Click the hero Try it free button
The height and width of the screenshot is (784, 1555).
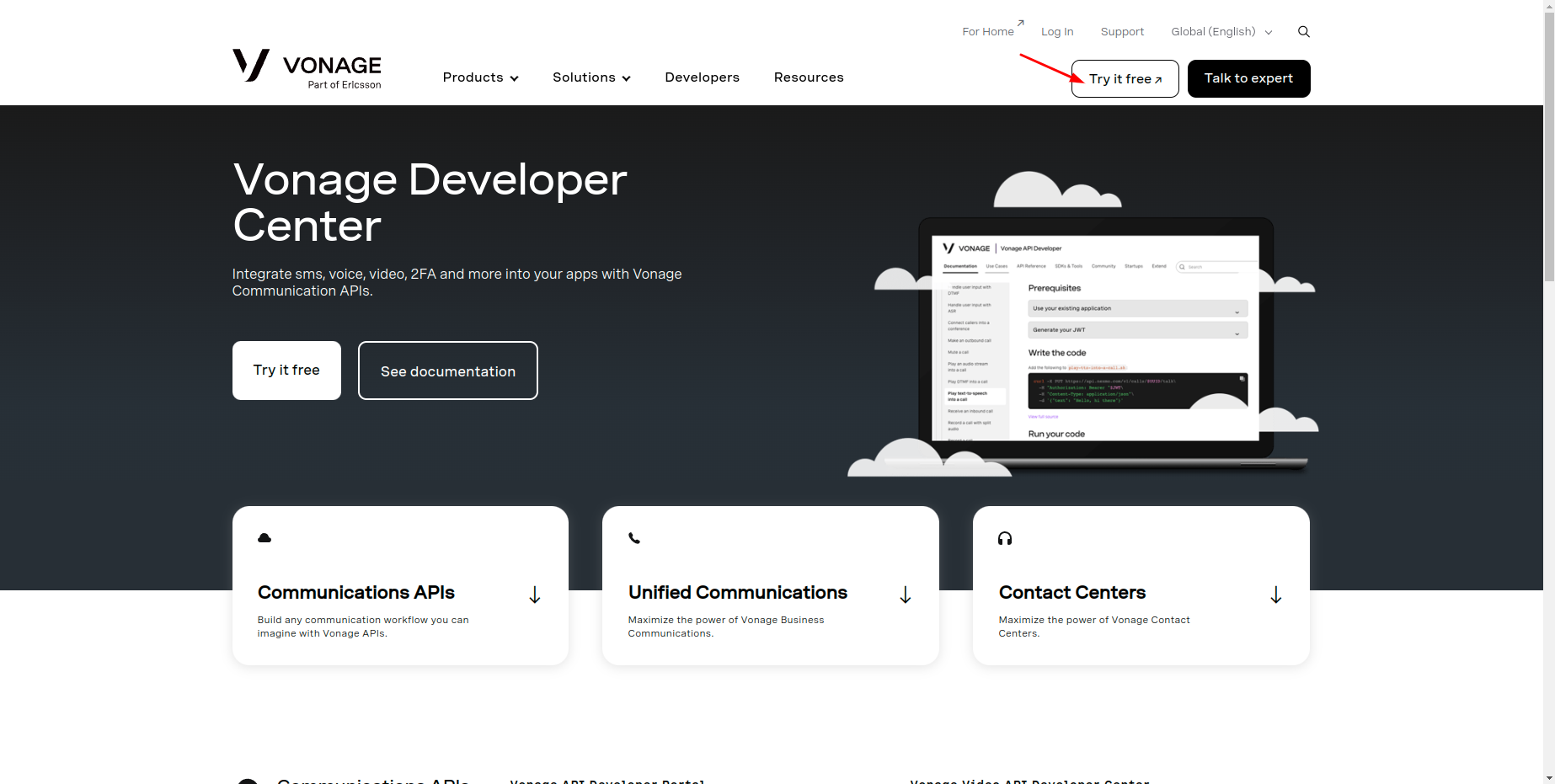(286, 371)
